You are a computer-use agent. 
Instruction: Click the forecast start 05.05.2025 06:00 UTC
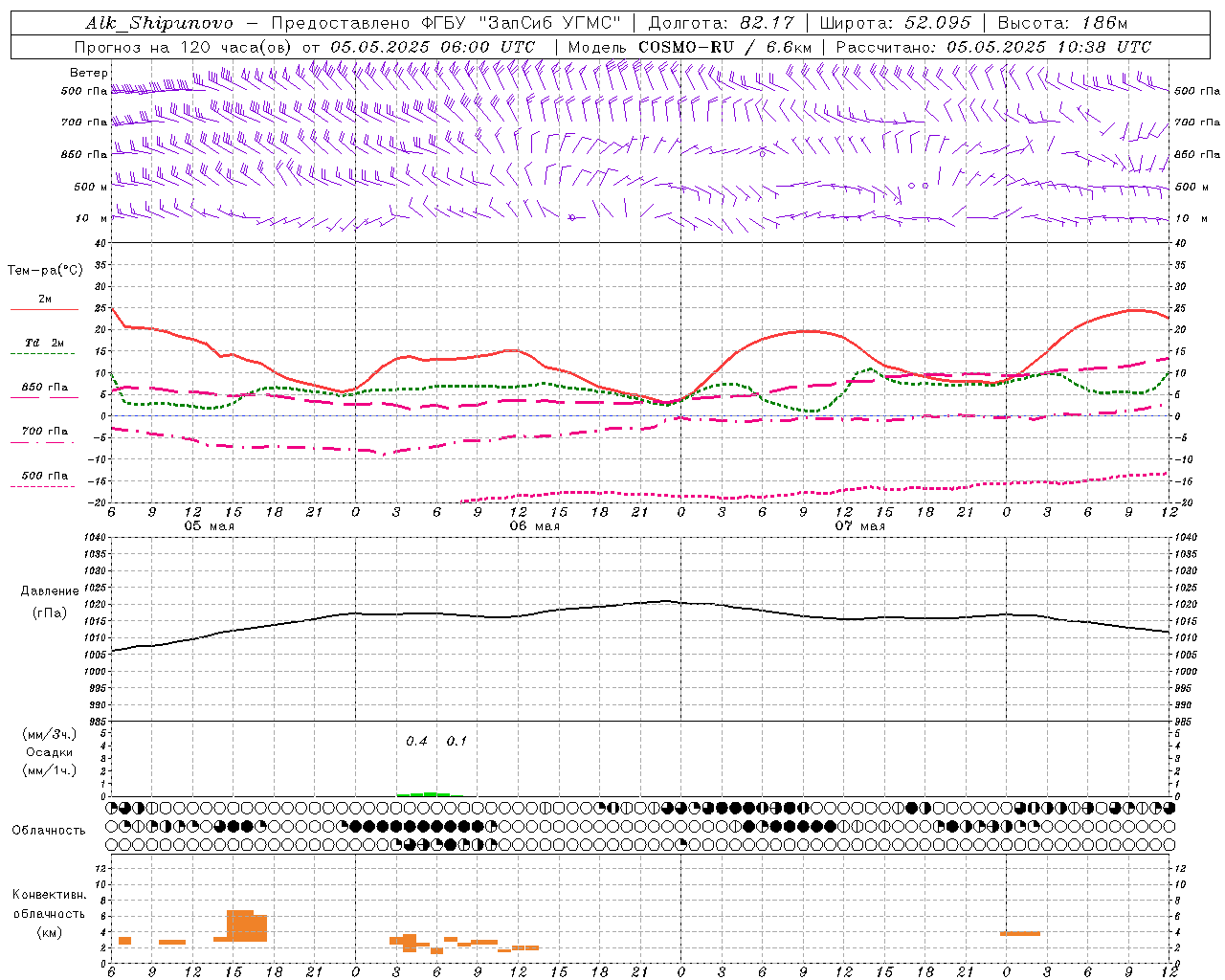pos(433,47)
